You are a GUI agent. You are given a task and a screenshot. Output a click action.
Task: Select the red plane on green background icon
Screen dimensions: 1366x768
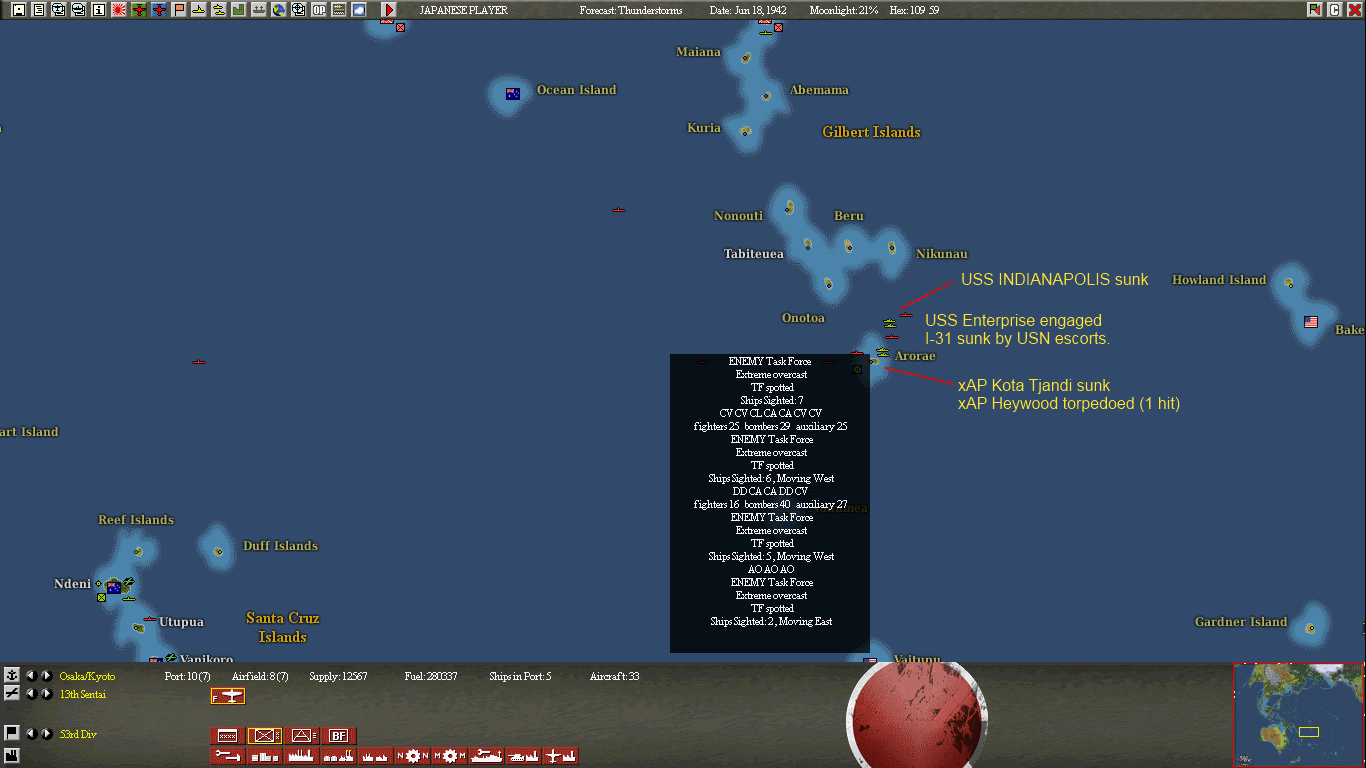[139, 10]
